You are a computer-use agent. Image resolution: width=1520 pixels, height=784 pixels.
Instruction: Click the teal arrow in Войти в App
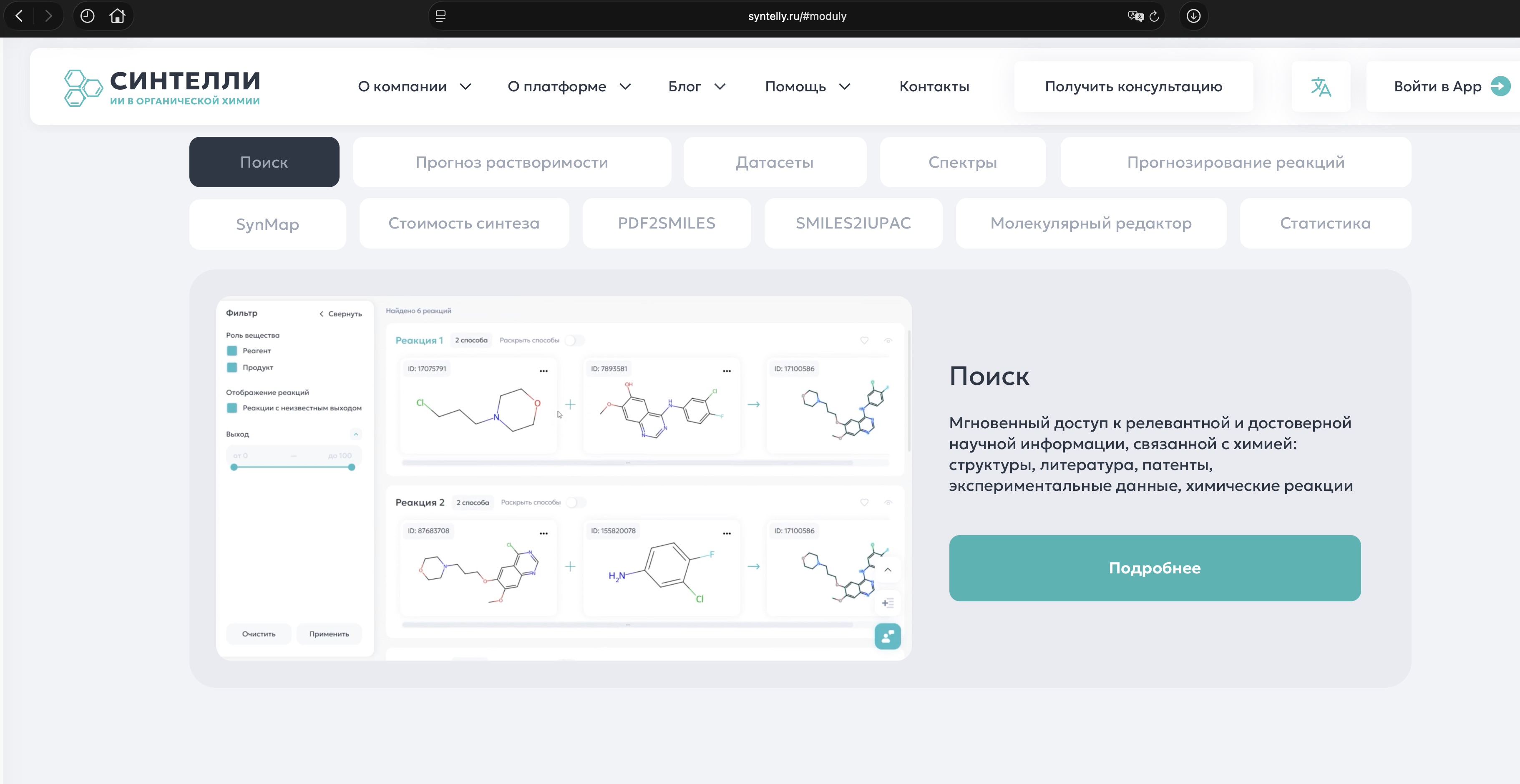coord(1500,86)
